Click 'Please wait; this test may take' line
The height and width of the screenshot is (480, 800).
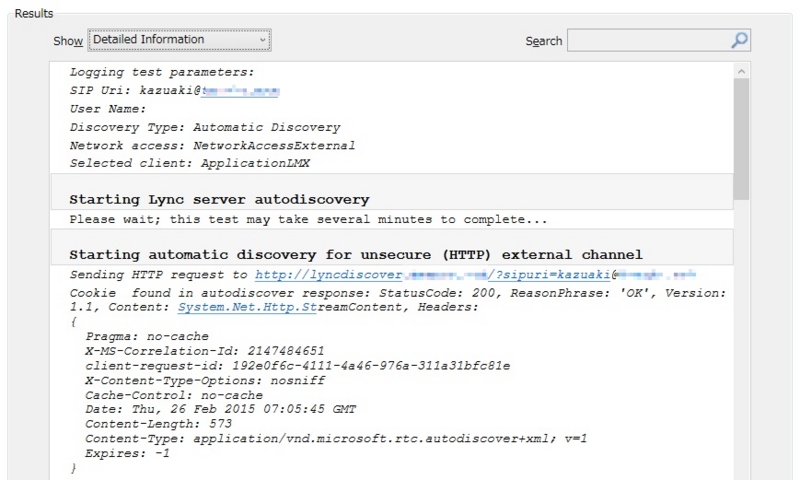308,219
